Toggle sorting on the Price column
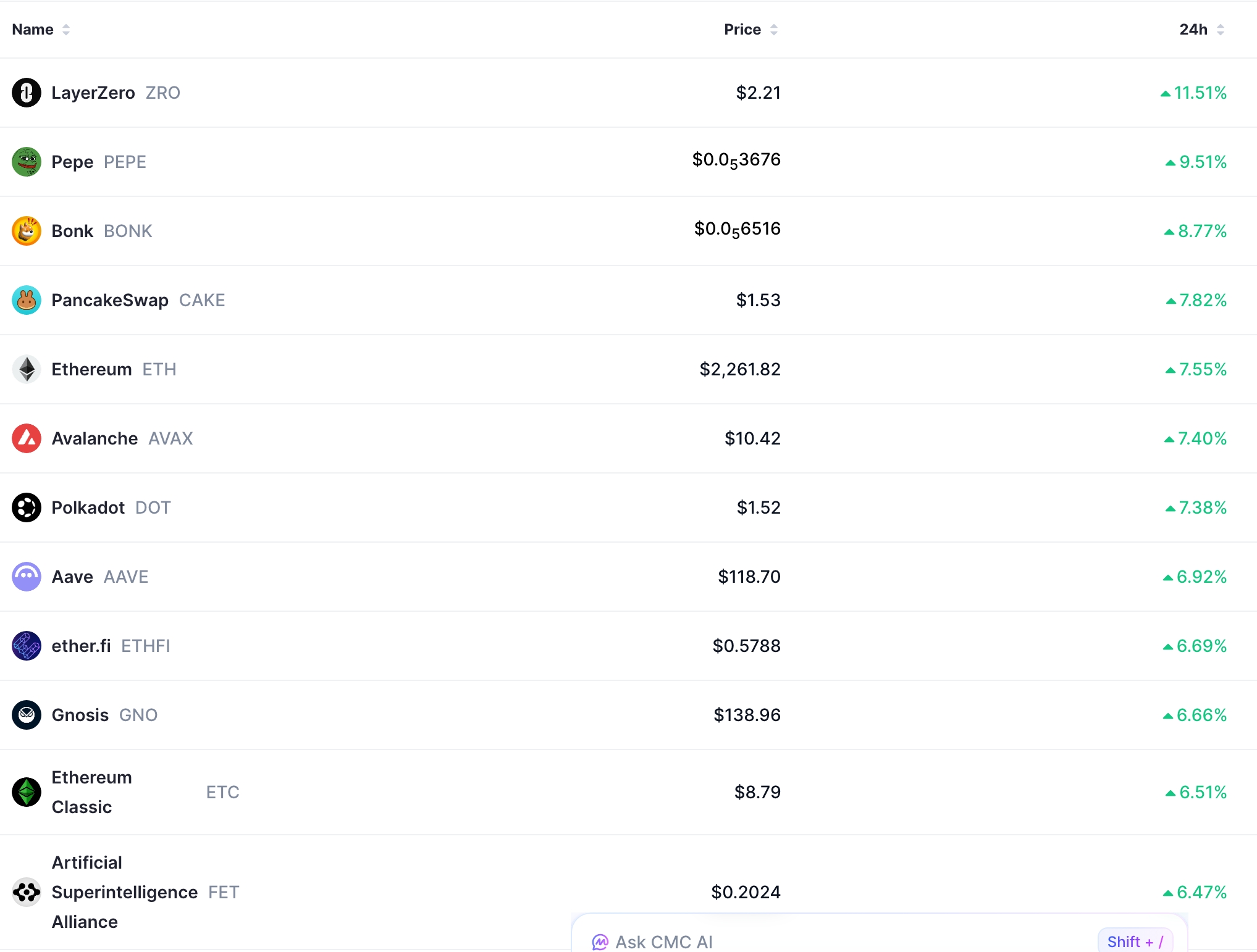Screen dimensions: 1257x952 (x=773, y=29)
